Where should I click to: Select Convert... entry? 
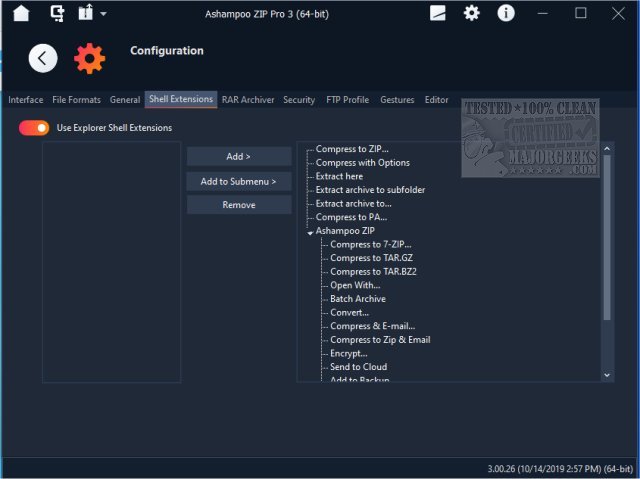(350, 313)
